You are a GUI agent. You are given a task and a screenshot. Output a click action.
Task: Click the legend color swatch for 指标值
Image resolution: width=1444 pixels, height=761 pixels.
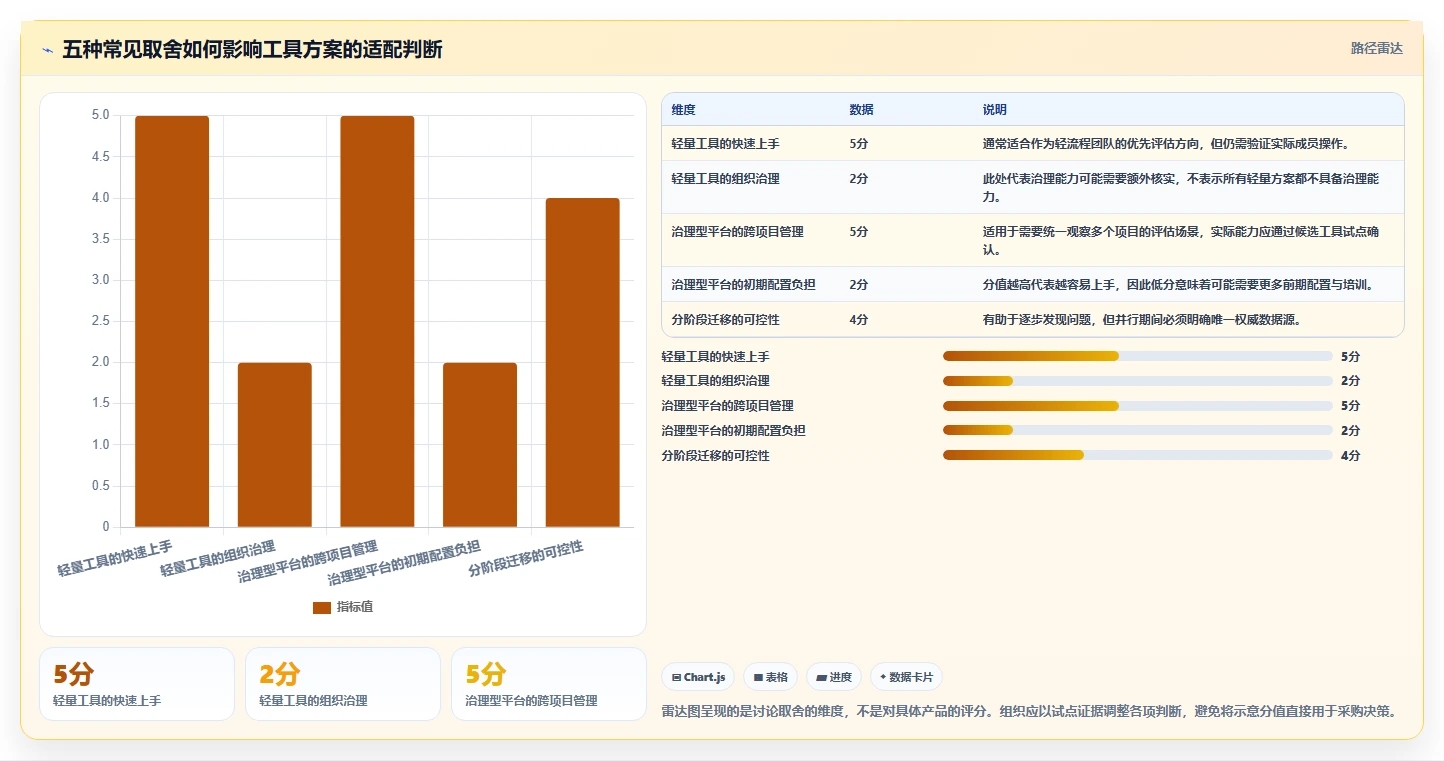(x=321, y=607)
